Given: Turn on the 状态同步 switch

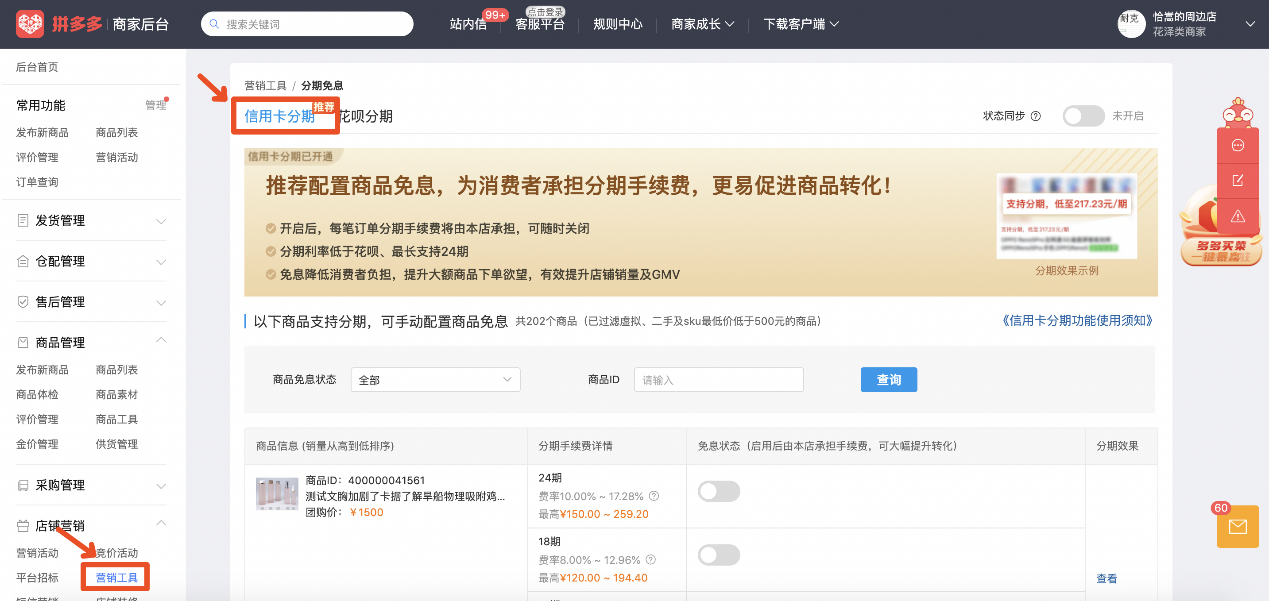Looking at the screenshot, I should click(x=1083, y=116).
